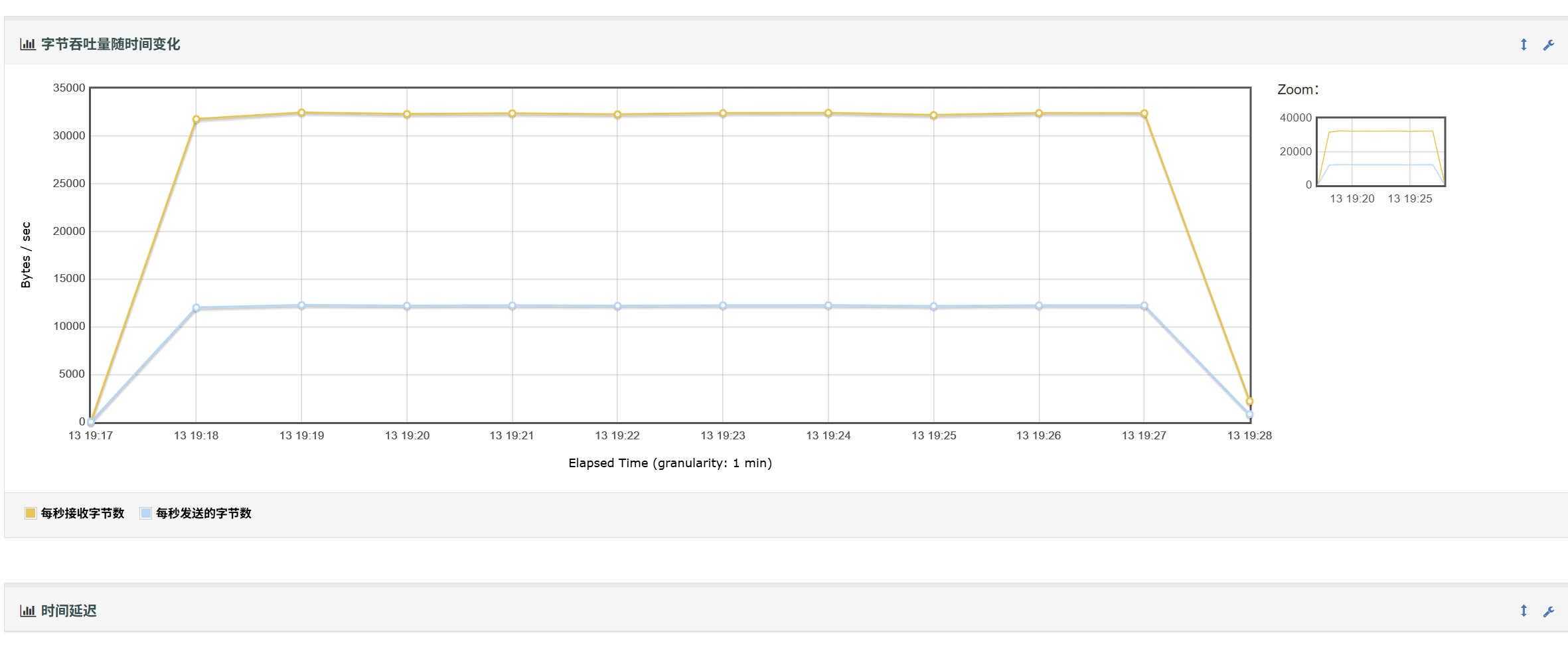Click the Elapsed Time (granularity: 1 min) axis label
Screen dimensions: 1568x659
click(x=670, y=463)
